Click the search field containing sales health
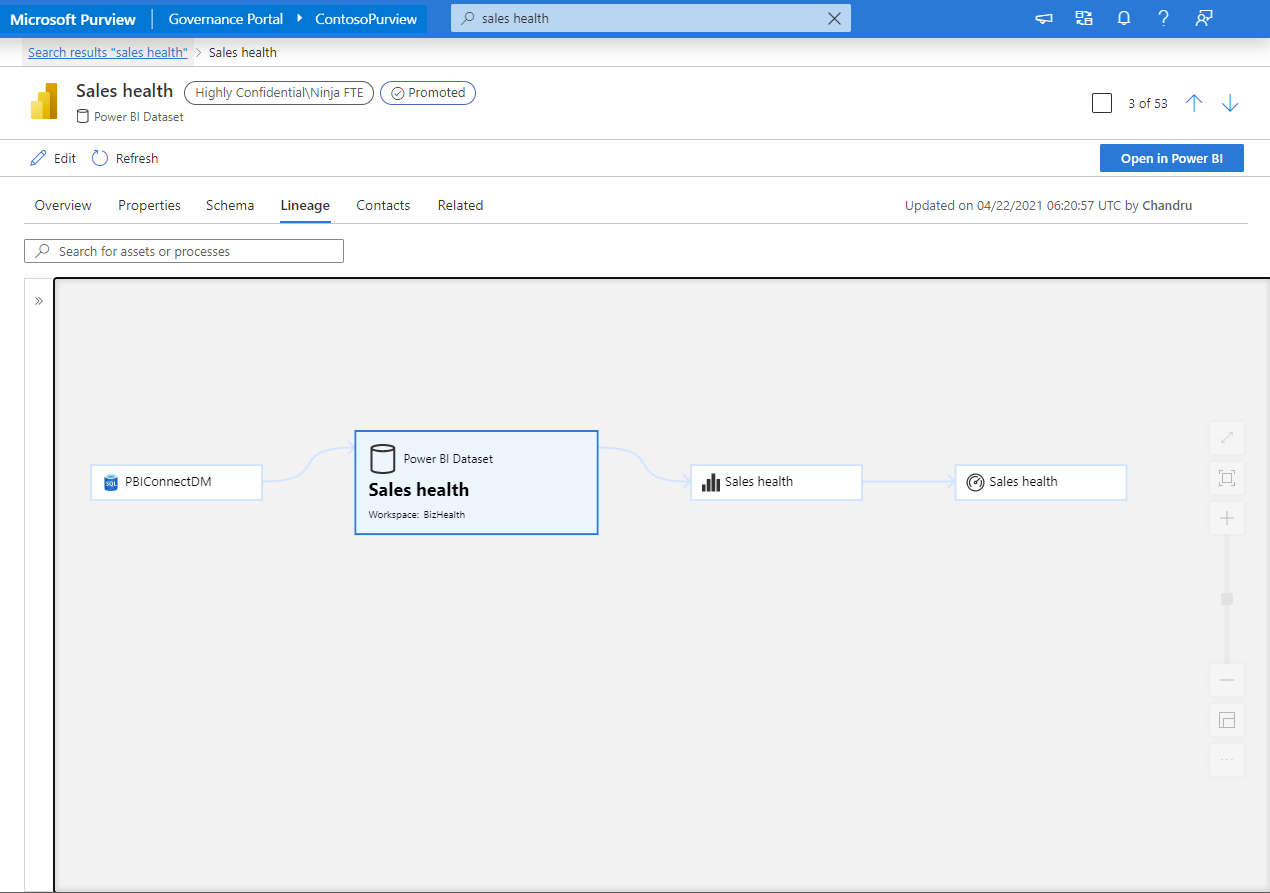 tap(651, 18)
